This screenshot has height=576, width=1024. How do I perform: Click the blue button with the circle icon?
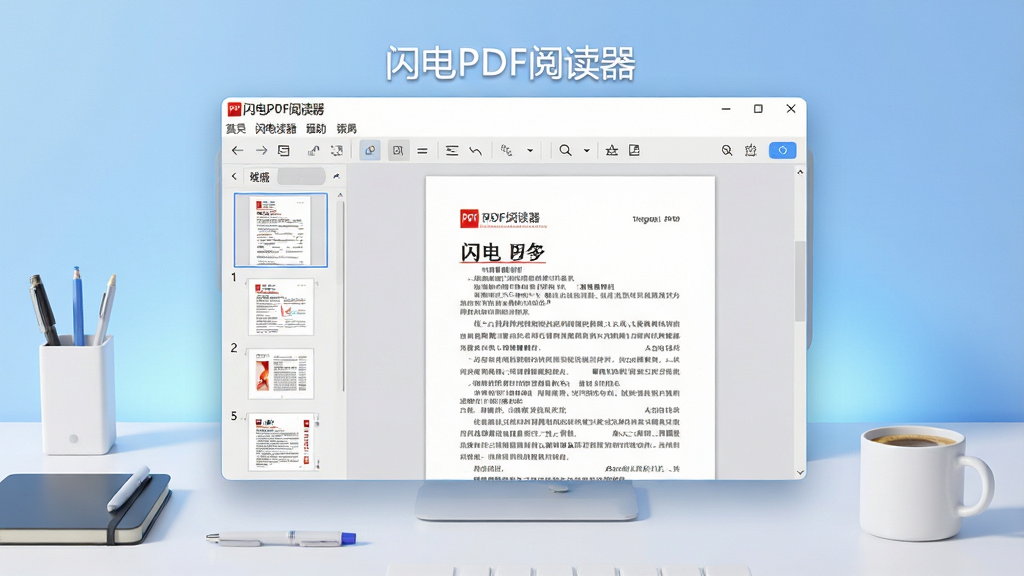pos(782,151)
